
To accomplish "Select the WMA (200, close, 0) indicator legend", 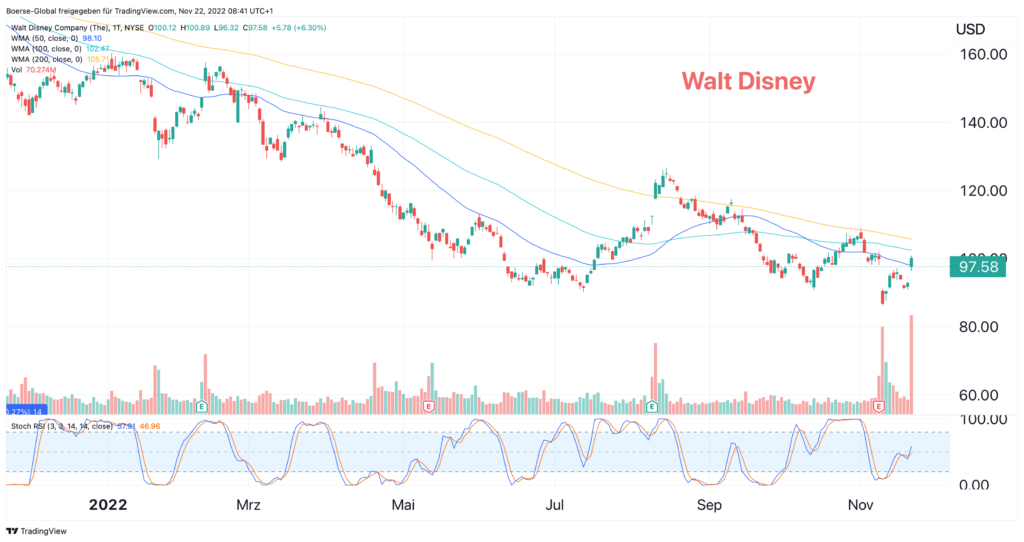I will pos(48,59).
